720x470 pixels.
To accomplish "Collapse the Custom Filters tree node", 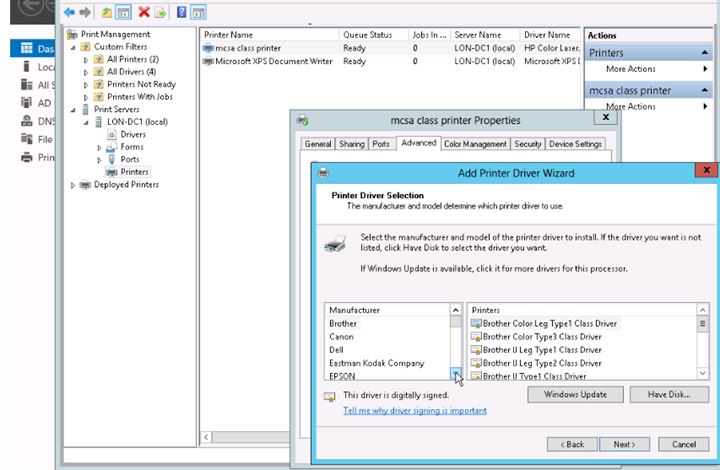I will tap(73, 47).
